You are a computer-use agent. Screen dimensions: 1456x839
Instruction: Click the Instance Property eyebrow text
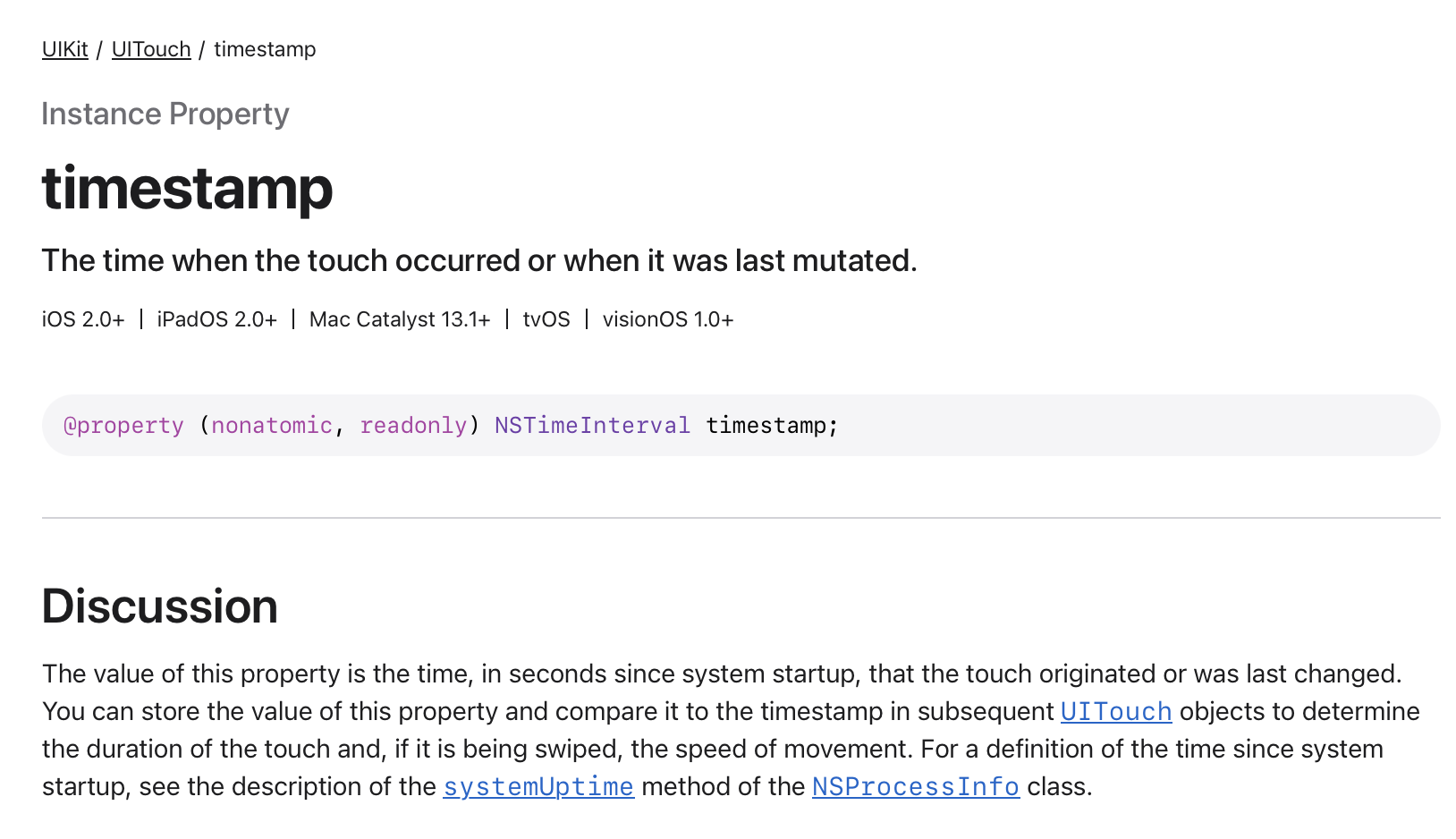[x=165, y=114]
